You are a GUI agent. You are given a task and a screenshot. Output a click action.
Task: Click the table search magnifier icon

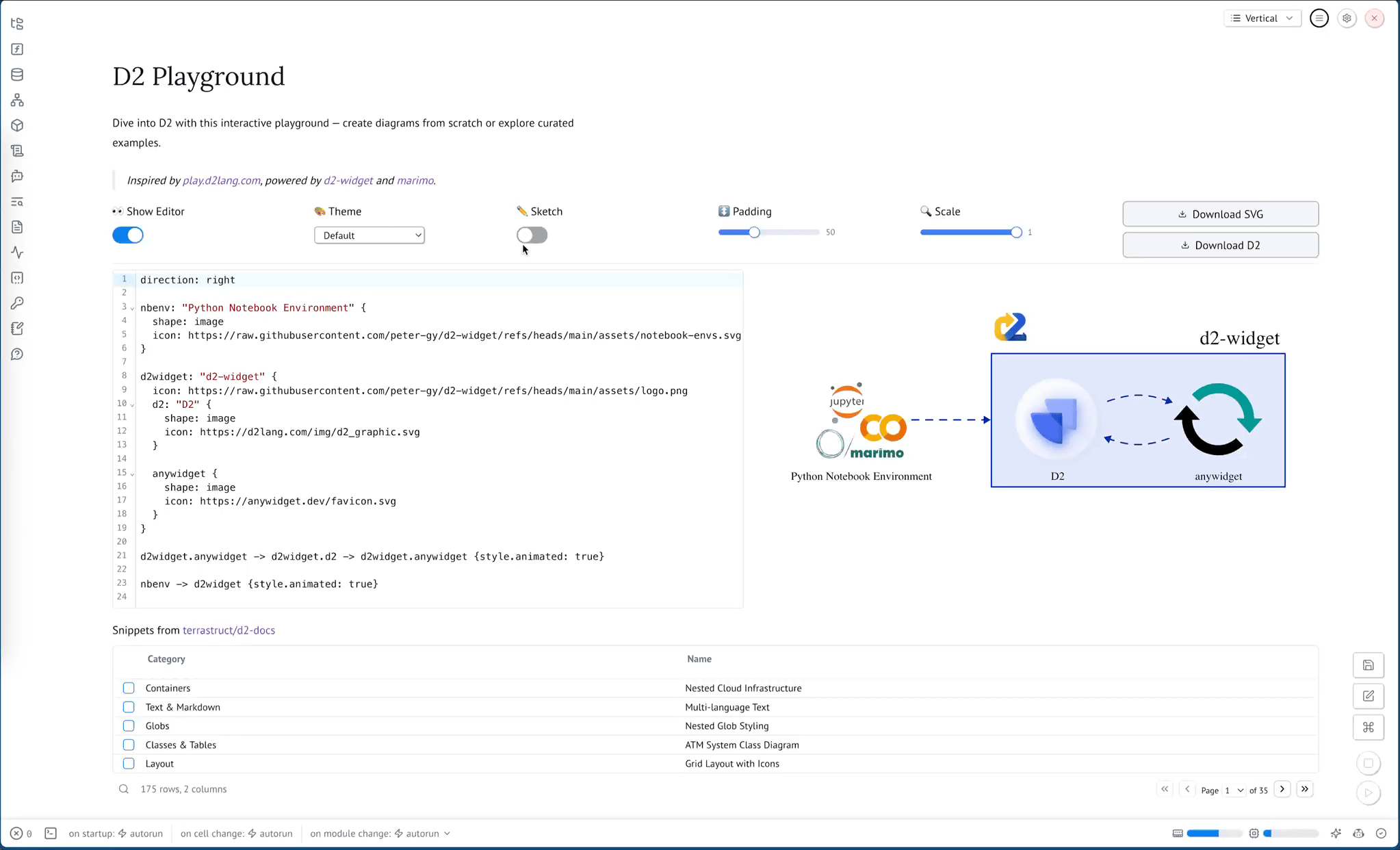point(124,789)
